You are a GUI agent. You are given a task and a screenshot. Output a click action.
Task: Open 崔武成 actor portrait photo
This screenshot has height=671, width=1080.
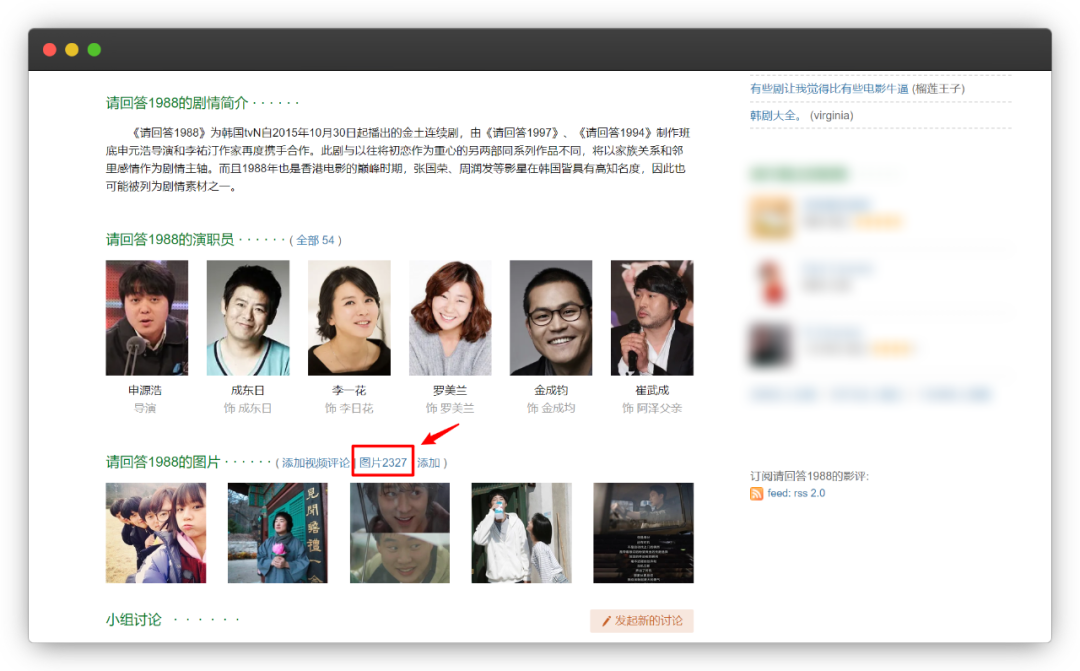tap(652, 318)
